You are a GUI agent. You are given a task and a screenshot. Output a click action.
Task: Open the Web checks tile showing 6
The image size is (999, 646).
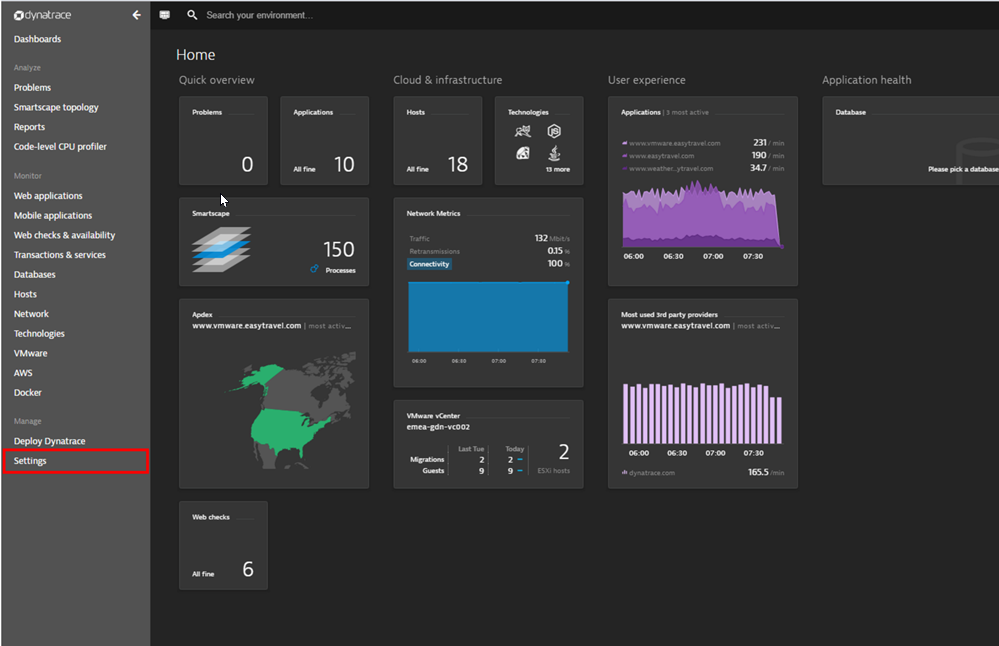point(223,545)
